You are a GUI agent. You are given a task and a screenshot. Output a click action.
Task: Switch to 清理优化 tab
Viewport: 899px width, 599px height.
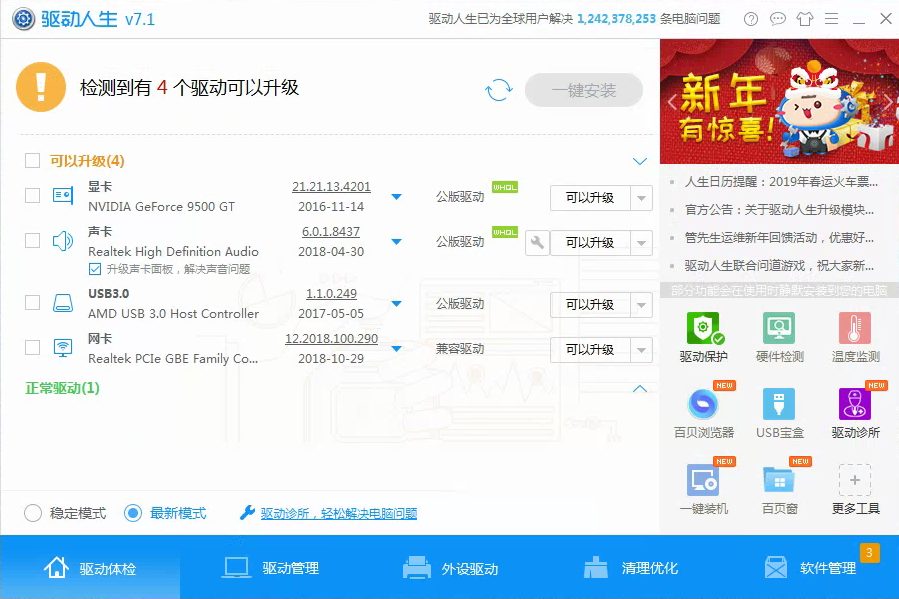tap(630, 568)
